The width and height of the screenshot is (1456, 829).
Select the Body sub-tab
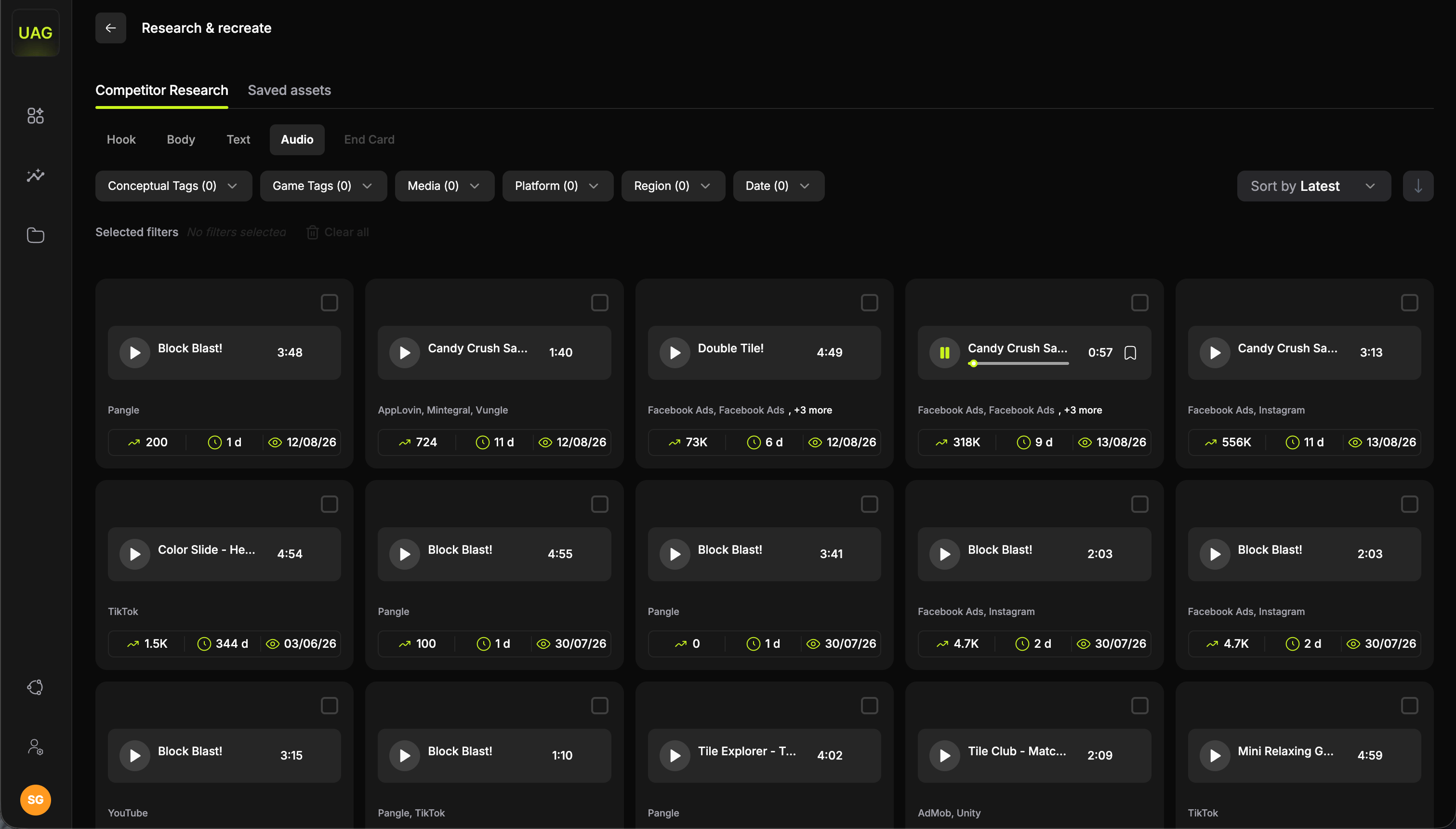pos(181,139)
